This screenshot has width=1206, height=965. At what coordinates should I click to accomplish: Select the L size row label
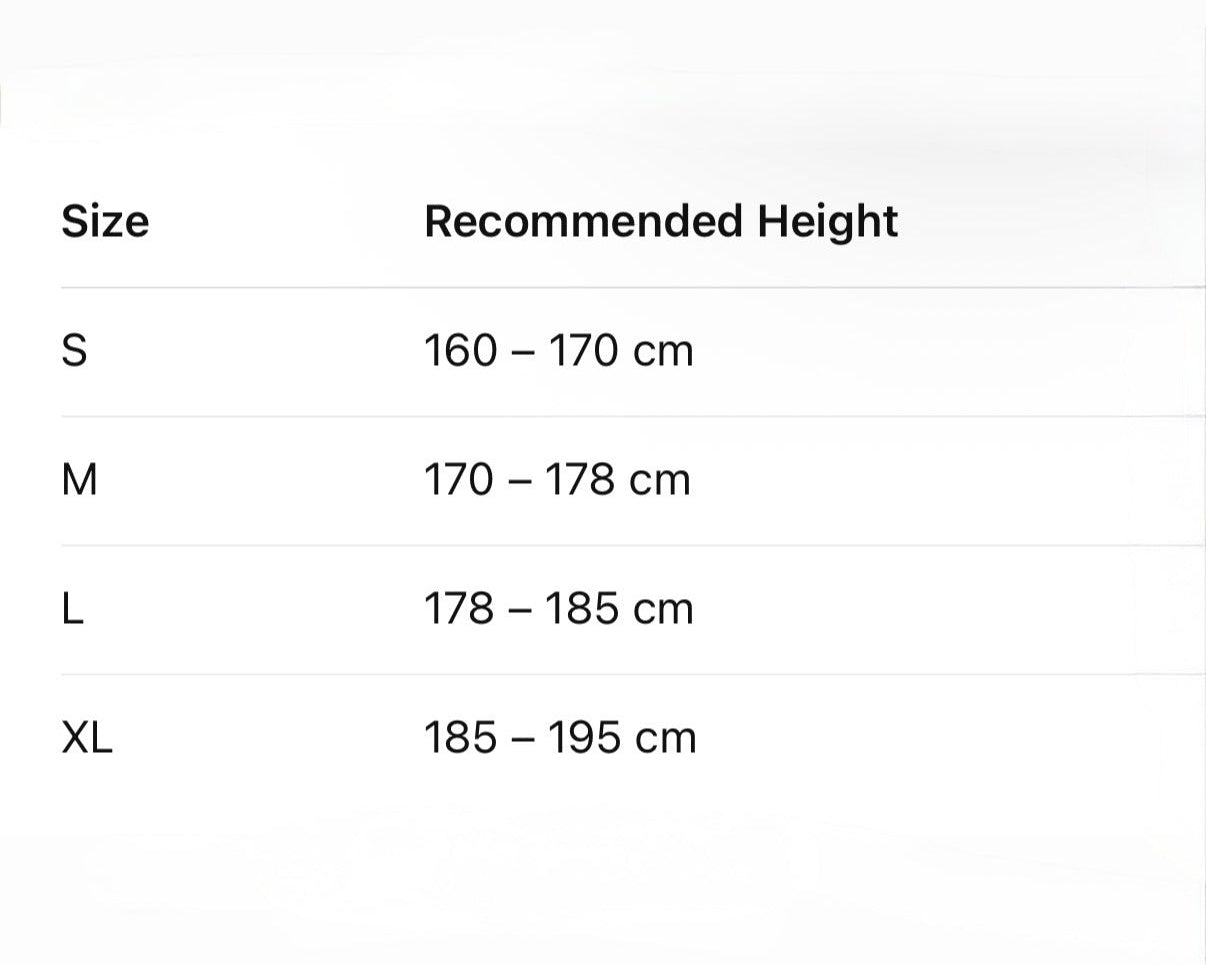click(x=72, y=609)
